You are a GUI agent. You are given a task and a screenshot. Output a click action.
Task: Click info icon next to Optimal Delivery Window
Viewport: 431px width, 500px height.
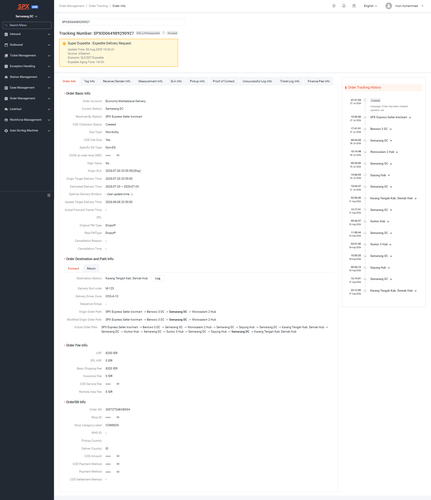[132, 194]
